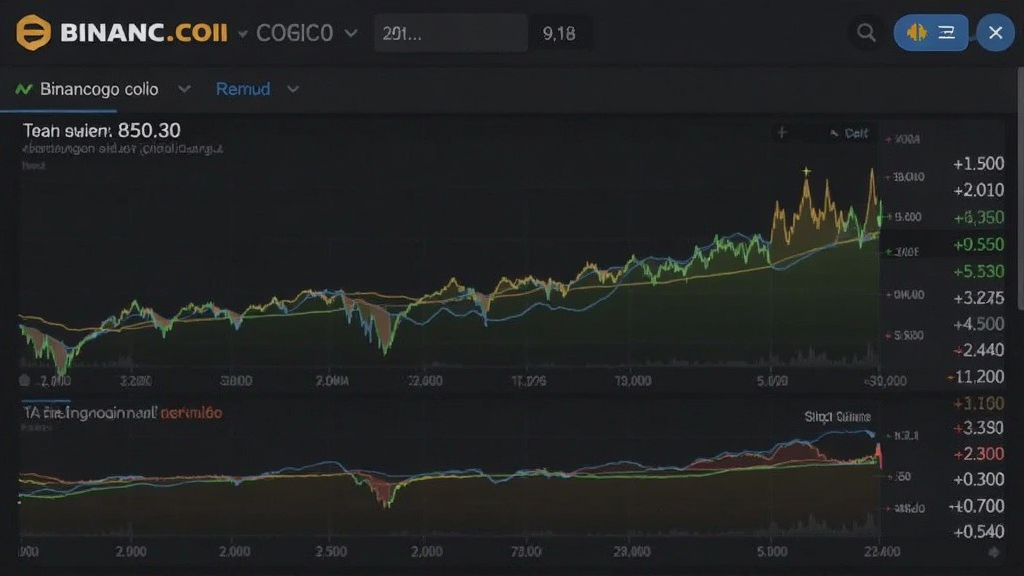Click the plus icon above chart

[x=782, y=133]
